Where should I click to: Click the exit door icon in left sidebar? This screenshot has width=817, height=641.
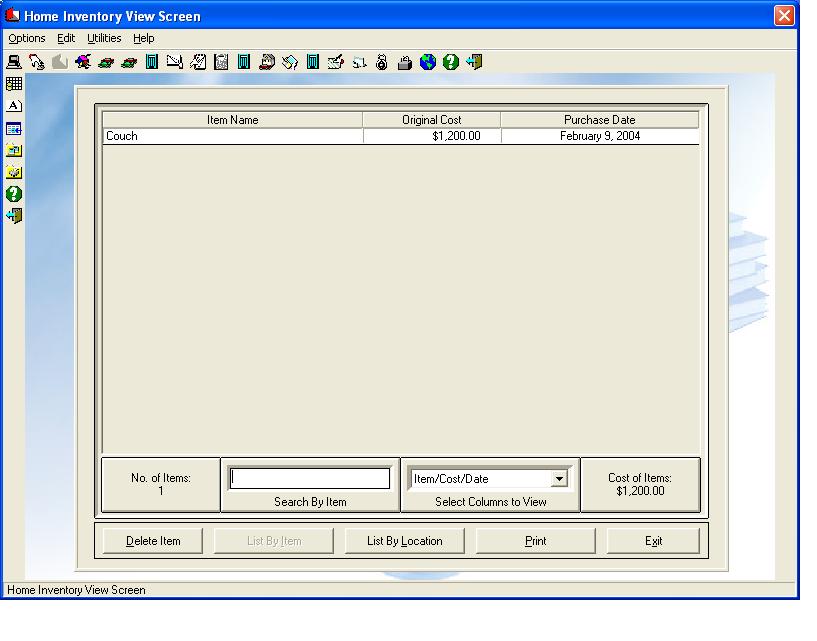pyautogui.click(x=14, y=216)
